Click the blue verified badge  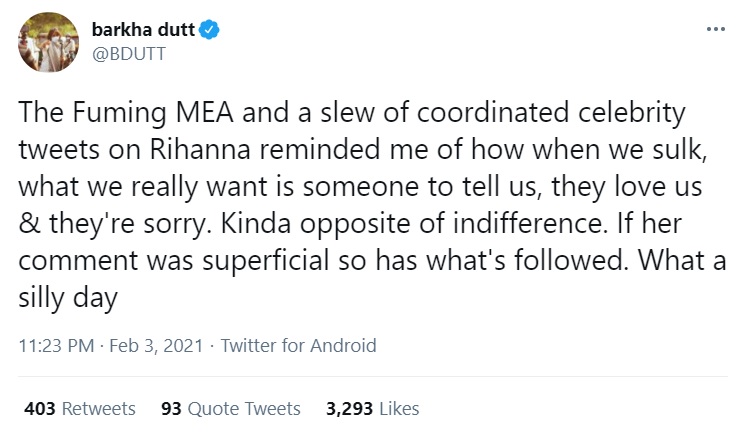[210, 30]
